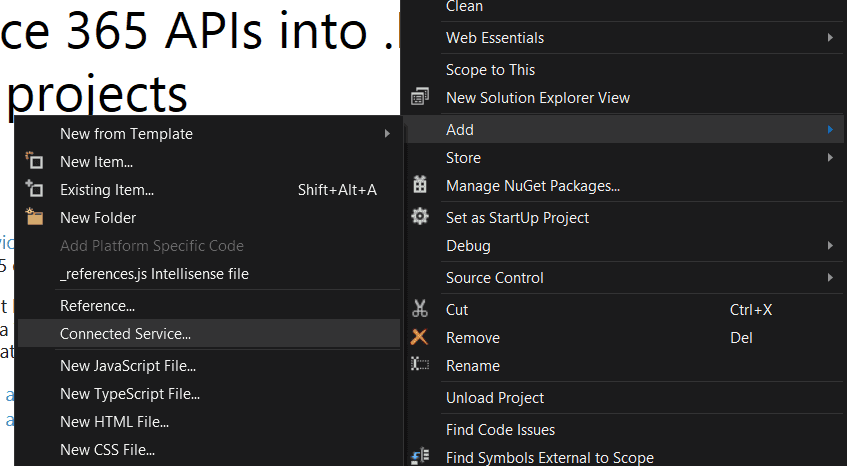Click the Manage NuGet Packages icon
Image resolution: width=847 pixels, height=466 pixels.
coord(420,185)
